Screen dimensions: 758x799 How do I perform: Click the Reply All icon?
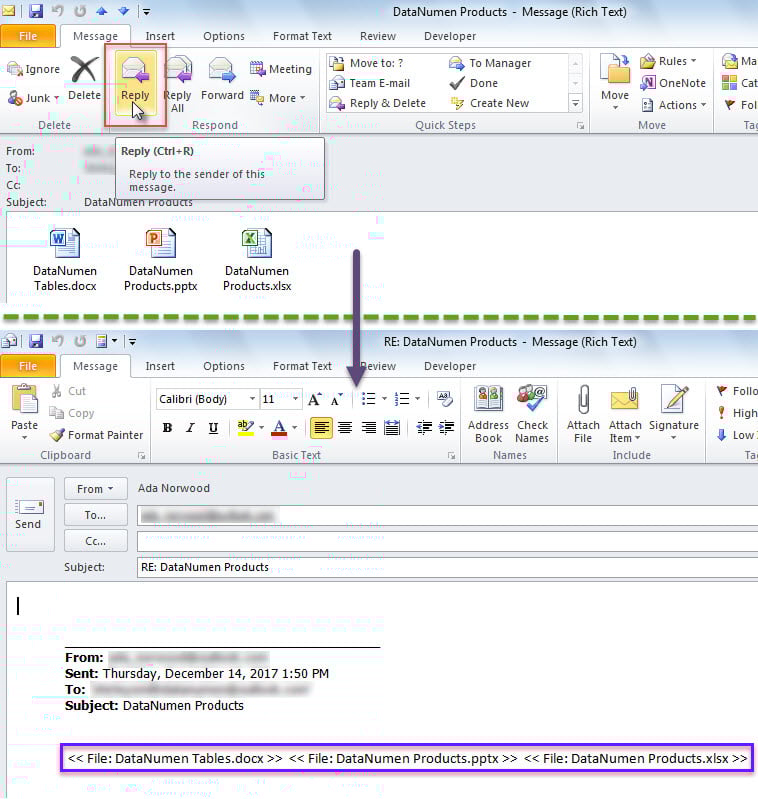click(x=177, y=85)
